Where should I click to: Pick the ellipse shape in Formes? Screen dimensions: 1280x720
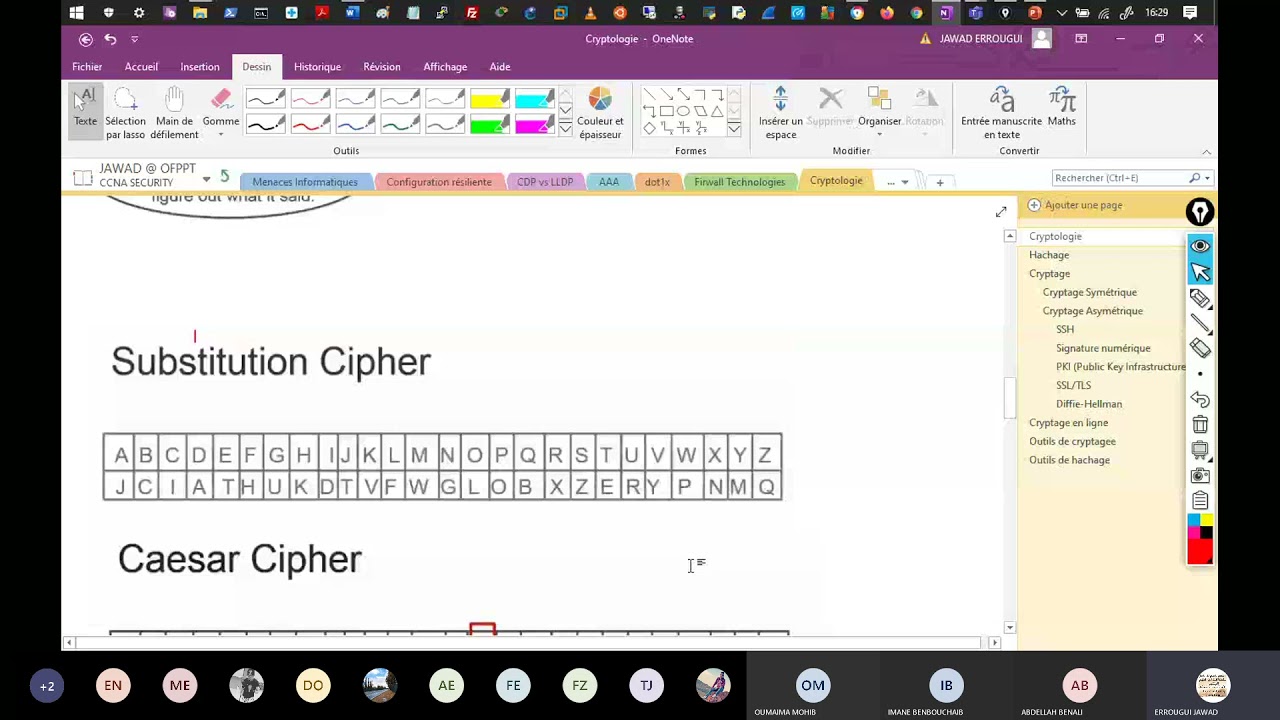click(683, 111)
